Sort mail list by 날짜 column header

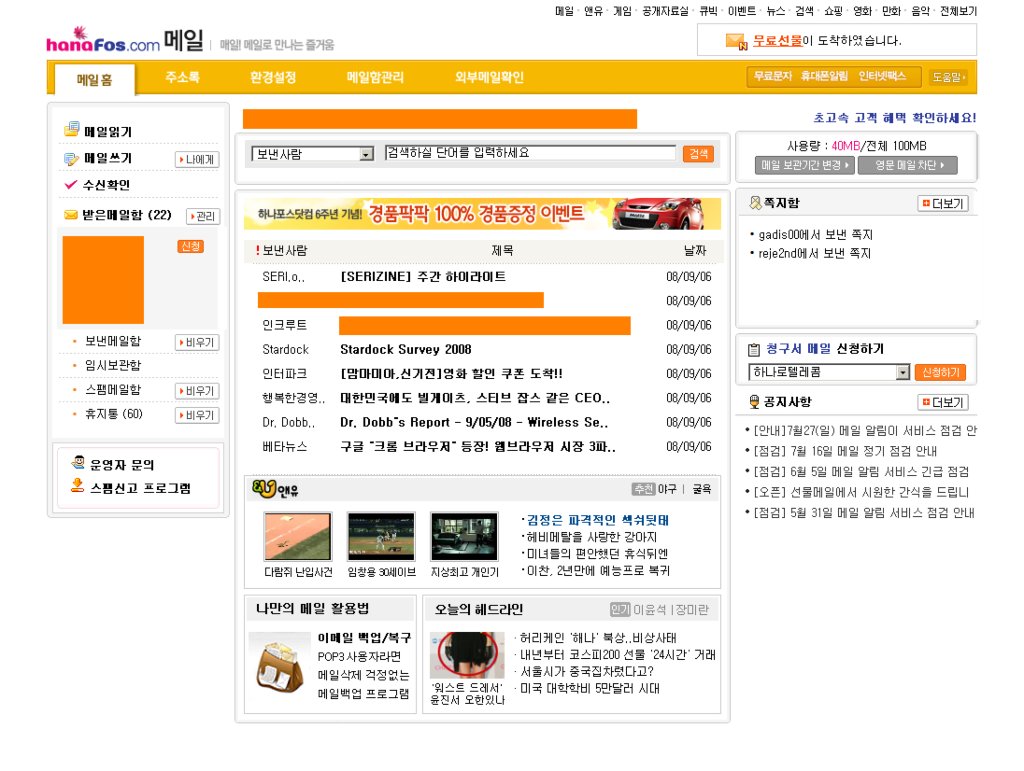[x=695, y=250]
